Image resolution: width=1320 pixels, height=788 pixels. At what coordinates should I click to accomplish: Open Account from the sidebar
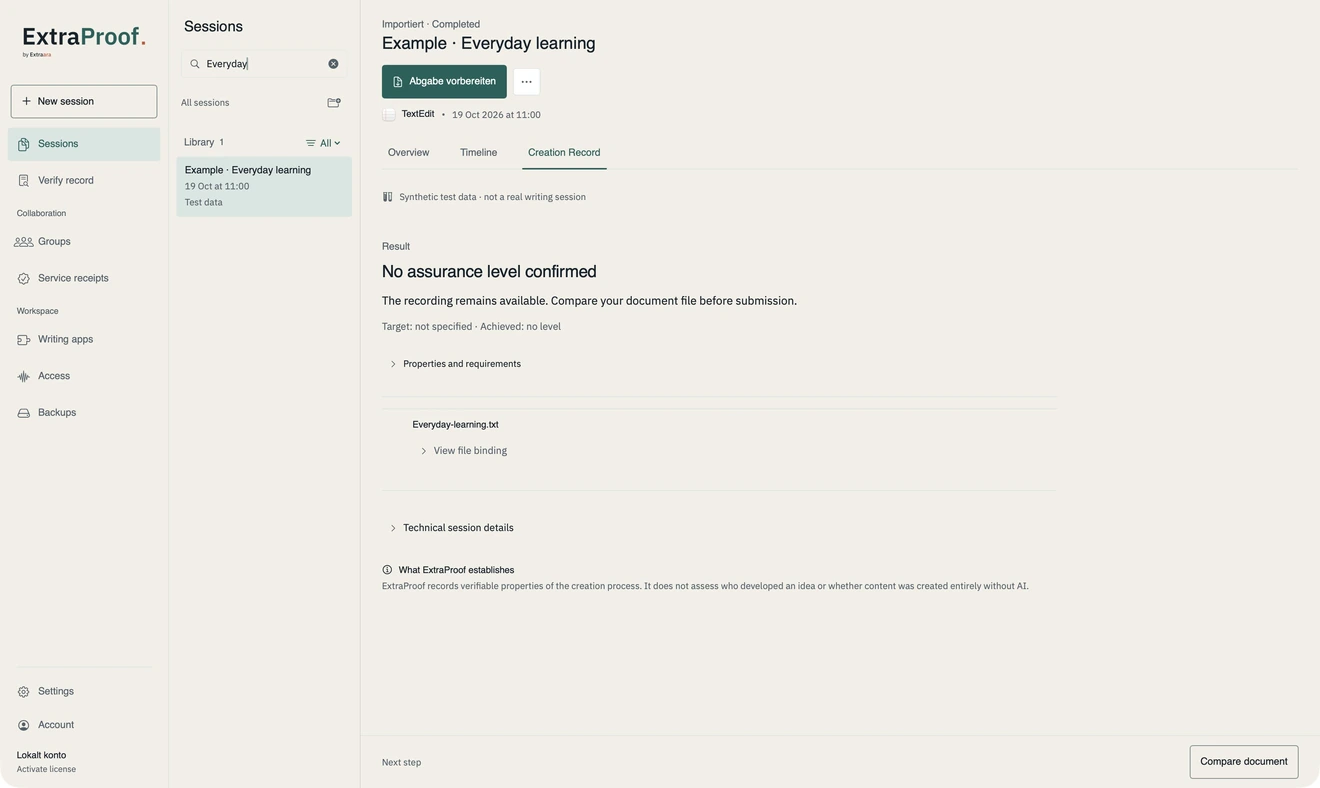(x=84, y=726)
